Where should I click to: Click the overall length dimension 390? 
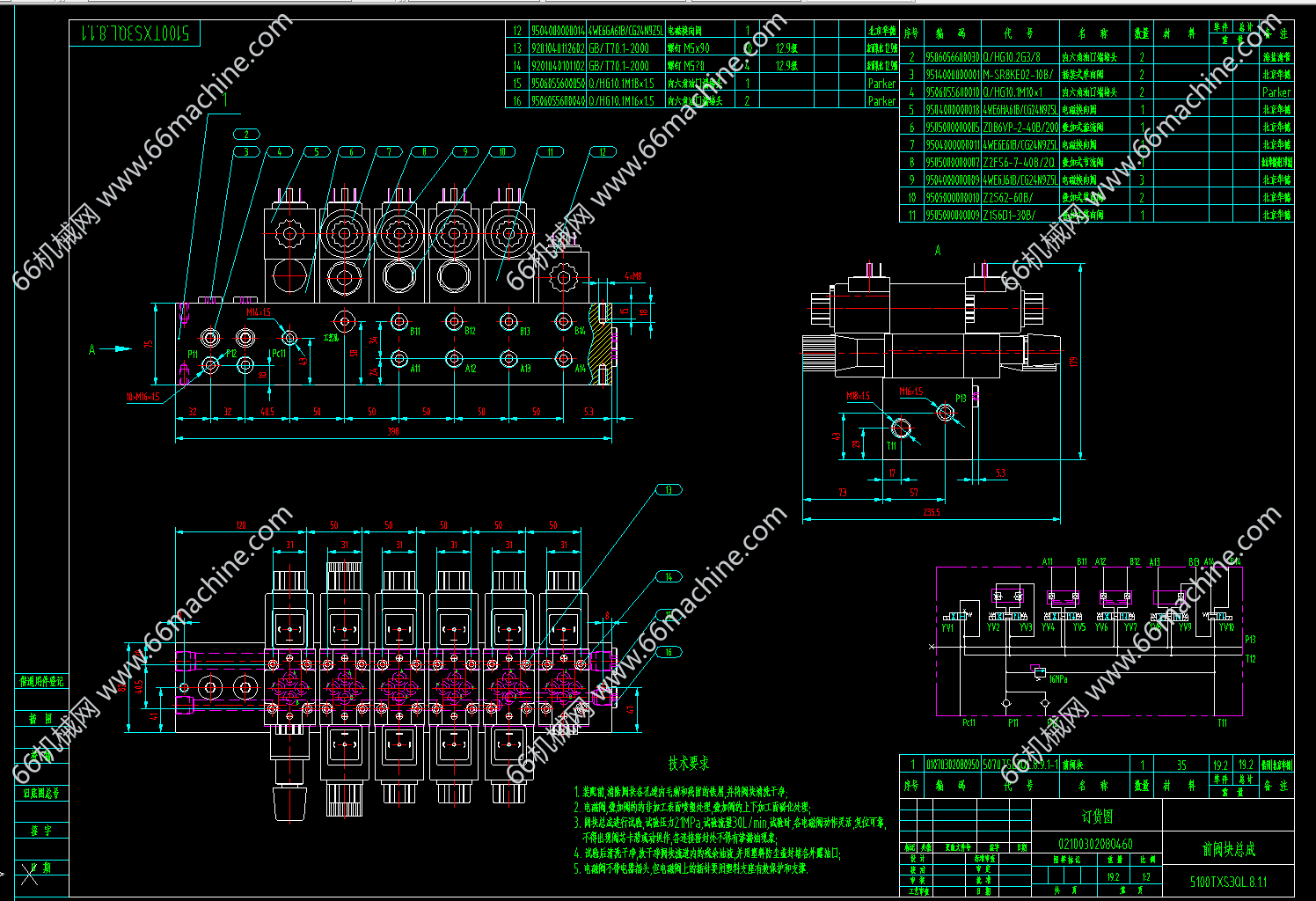393,431
